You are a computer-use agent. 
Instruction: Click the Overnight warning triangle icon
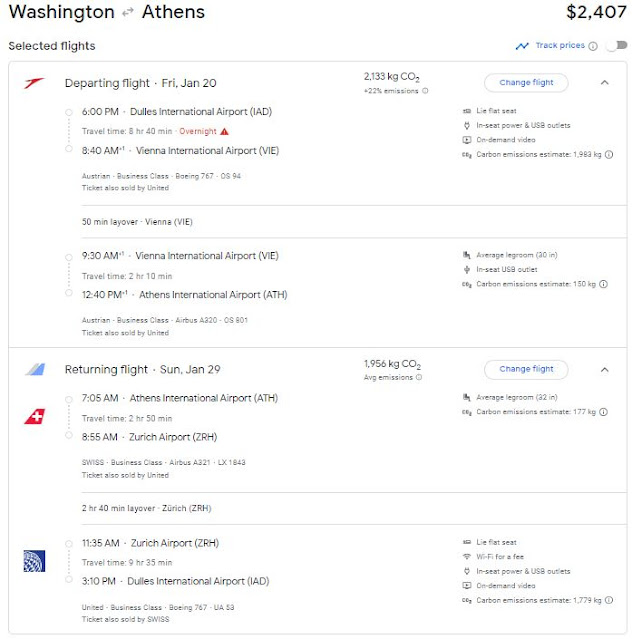click(225, 131)
